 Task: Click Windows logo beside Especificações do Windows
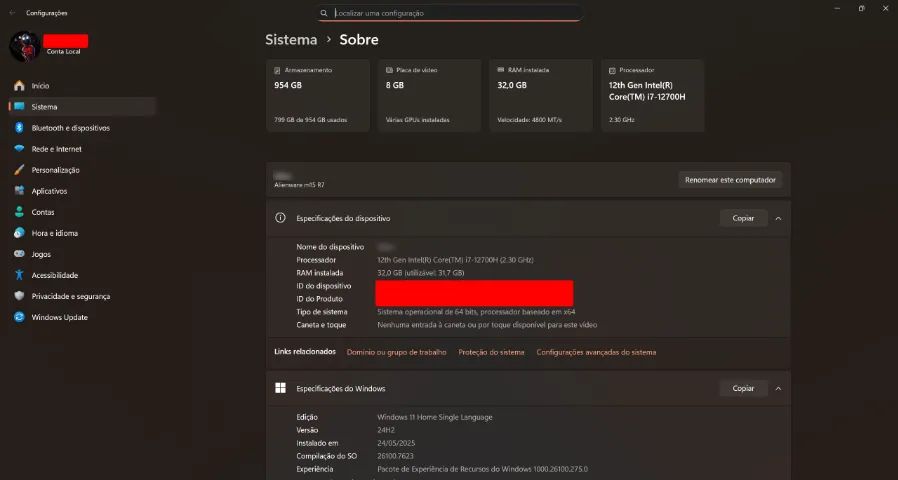[x=280, y=388]
